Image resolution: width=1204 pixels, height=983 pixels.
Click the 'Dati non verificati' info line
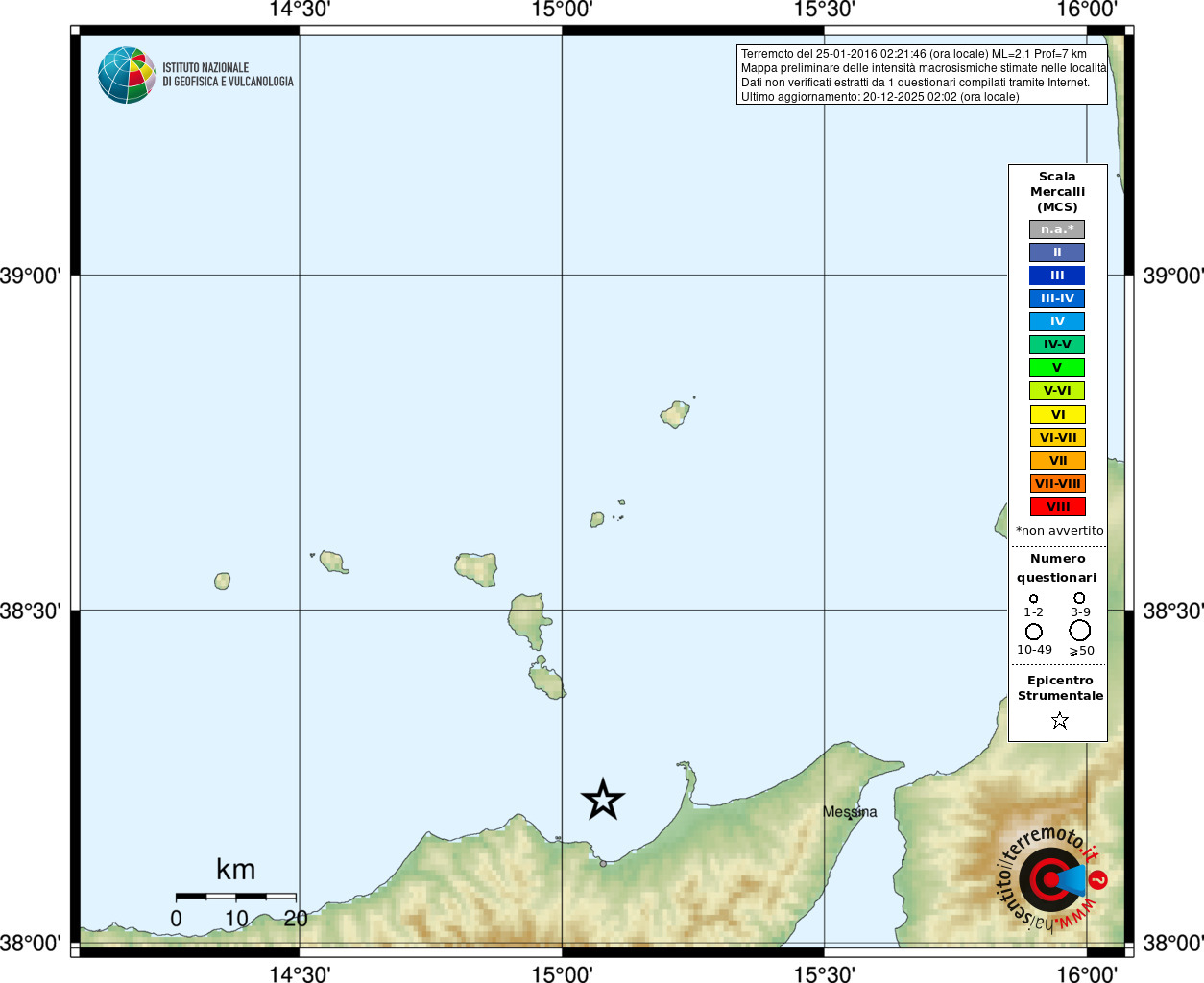(x=916, y=83)
